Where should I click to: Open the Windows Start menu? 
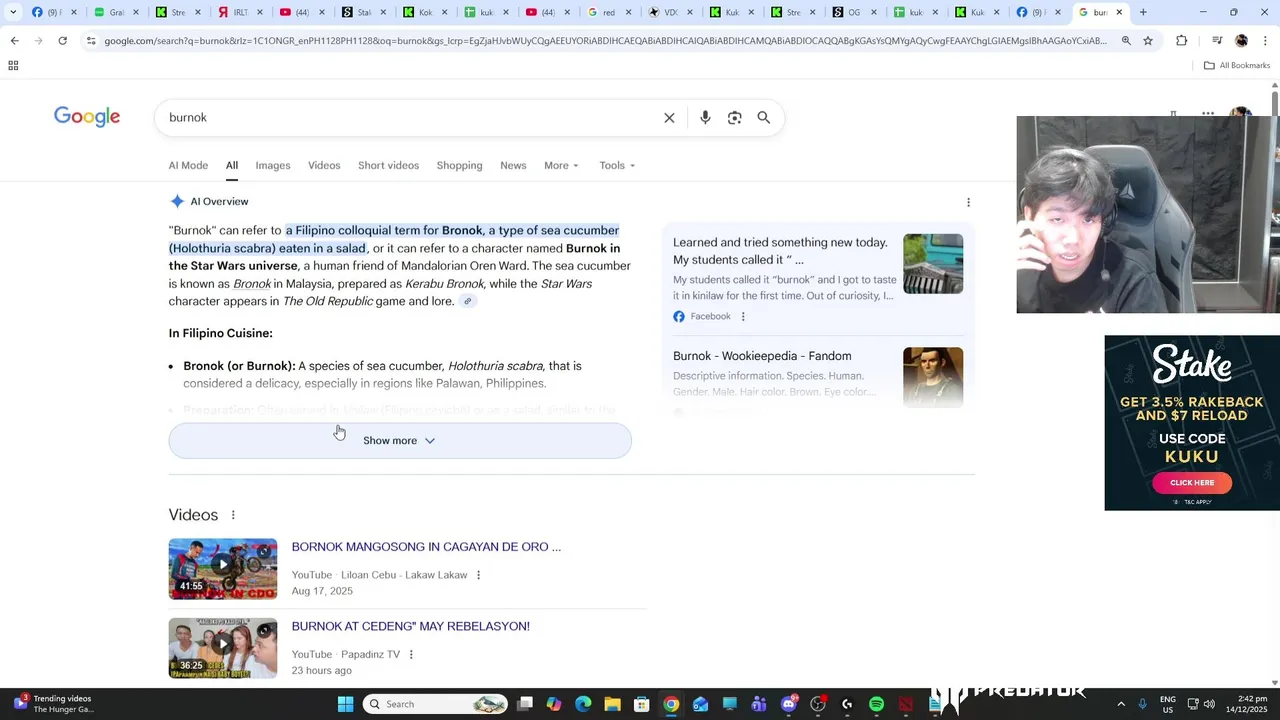click(x=345, y=704)
